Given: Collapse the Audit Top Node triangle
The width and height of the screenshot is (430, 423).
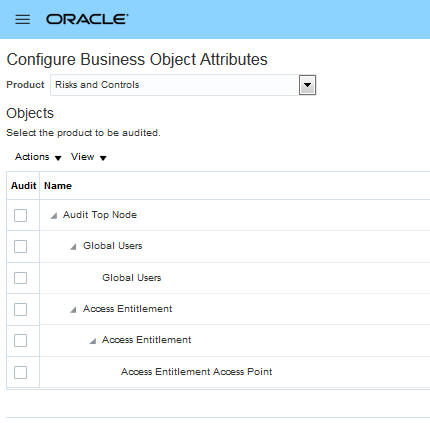Looking at the screenshot, I should [54, 216].
